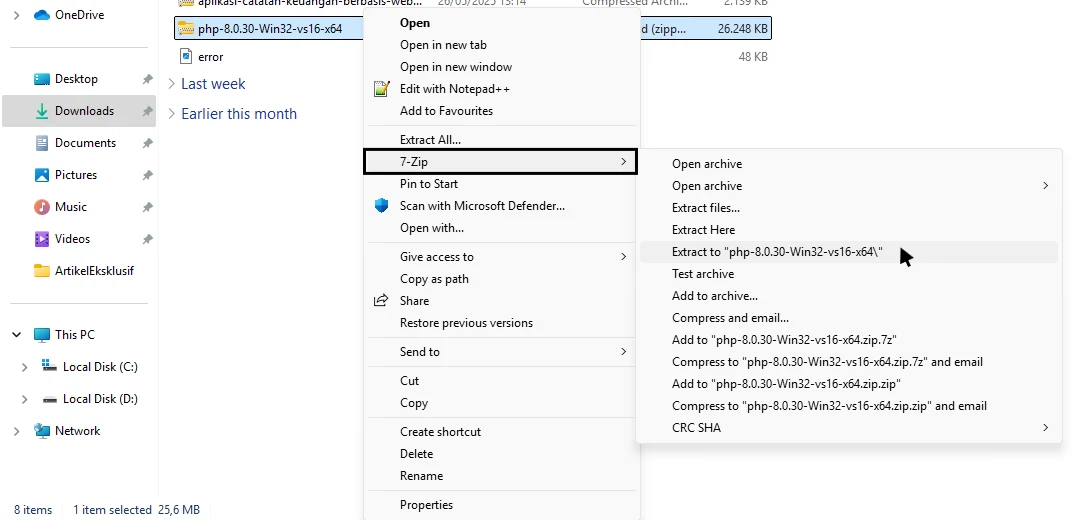Expand the Earlier this month group
The image size is (1086, 520).
click(172, 114)
